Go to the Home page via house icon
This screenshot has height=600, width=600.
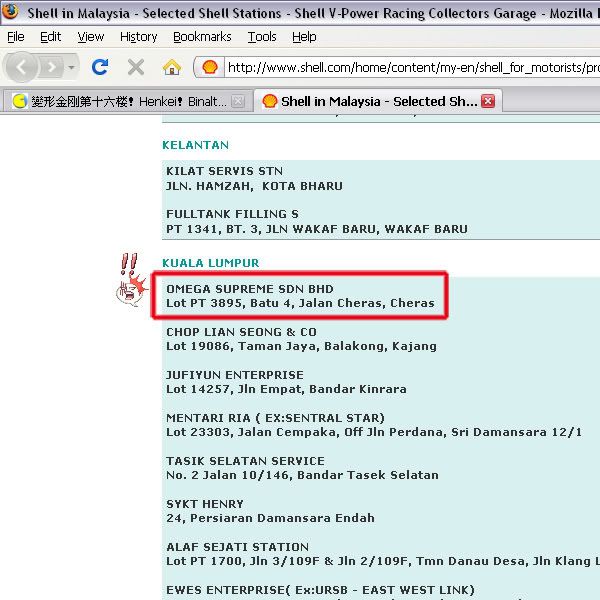tap(172, 68)
